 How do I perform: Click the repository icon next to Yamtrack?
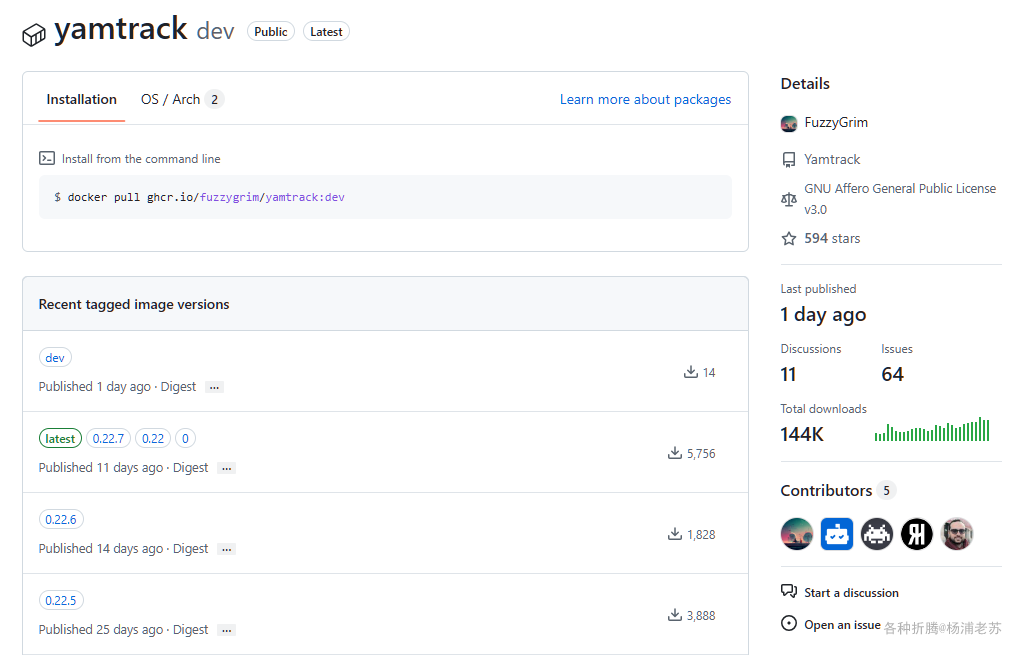(x=789, y=160)
